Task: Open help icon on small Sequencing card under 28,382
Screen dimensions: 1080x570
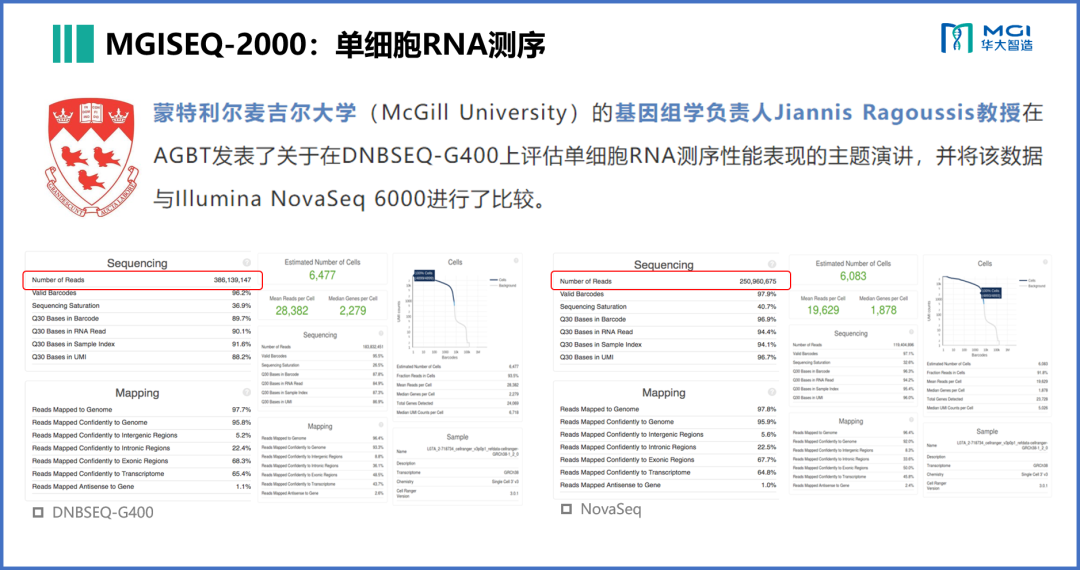Action: (381, 335)
